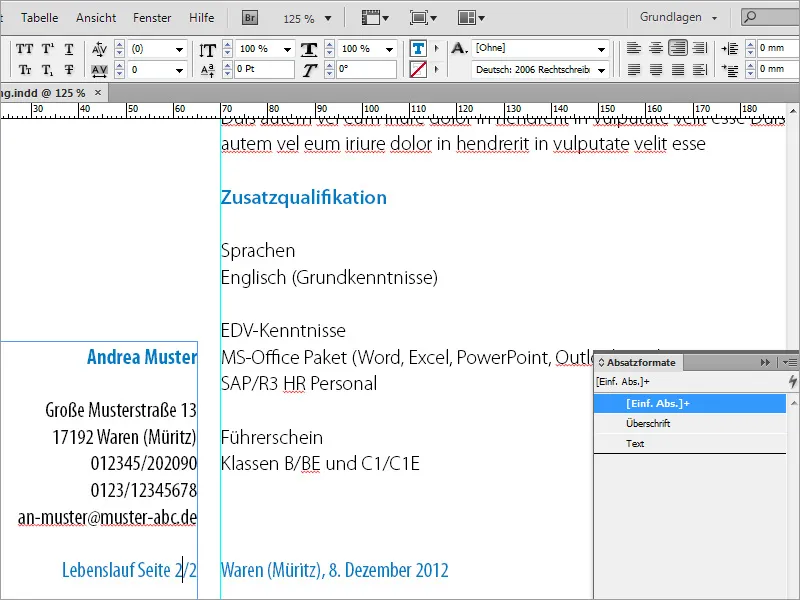Screen dimensions: 800x600
Task: Open the [Ohne] character style dropdown
Action: point(602,49)
